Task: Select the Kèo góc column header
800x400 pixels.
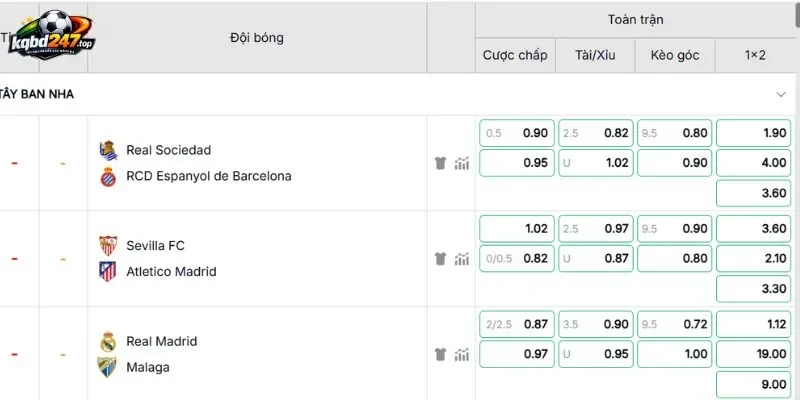Action: (x=675, y=55)
